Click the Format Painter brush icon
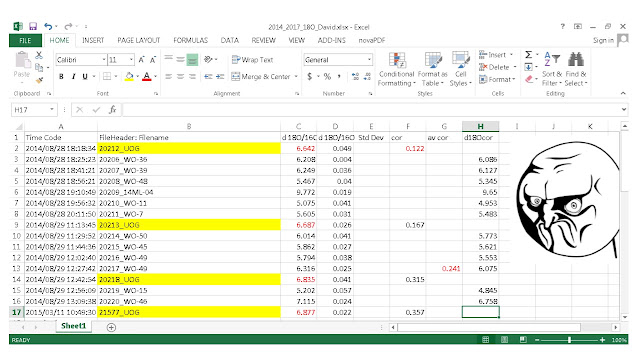The width and height of the screenshot is (640, 360). [x=39, y=80]
